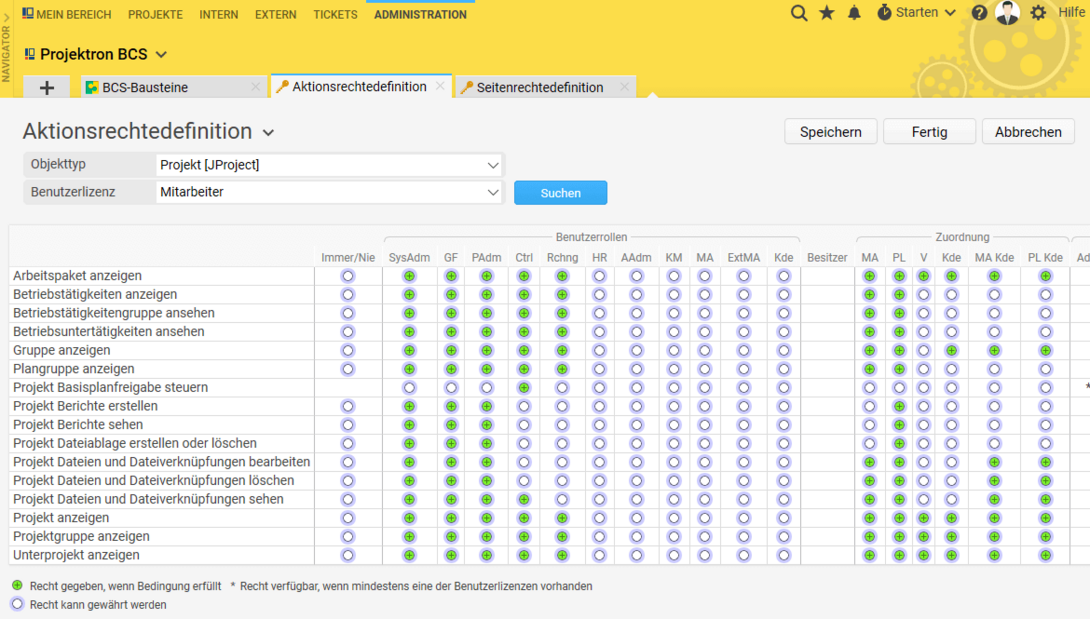Toggle HR right for Gruppe anzeigen

599,351
